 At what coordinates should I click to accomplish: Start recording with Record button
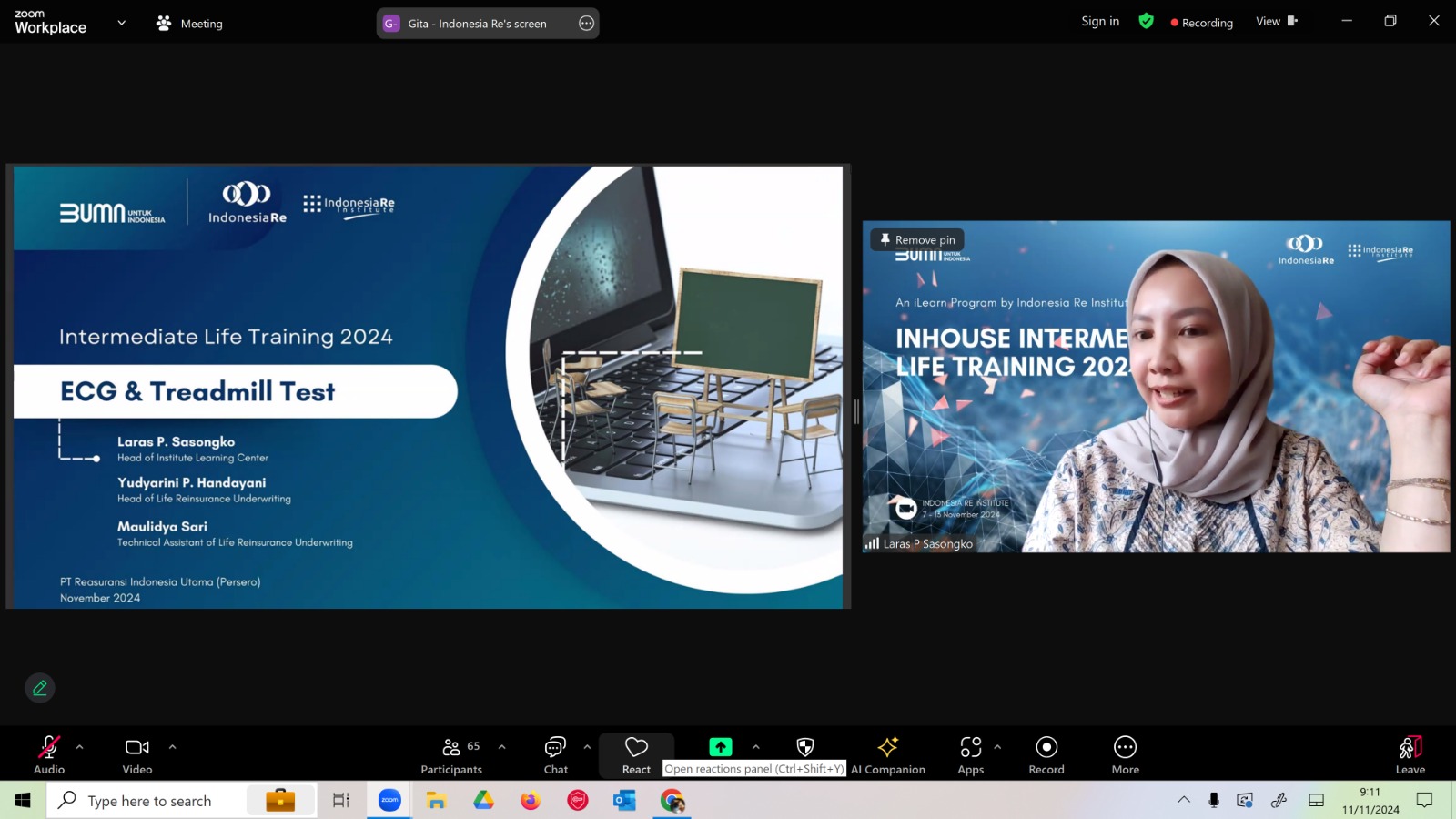click(1046, 755)
